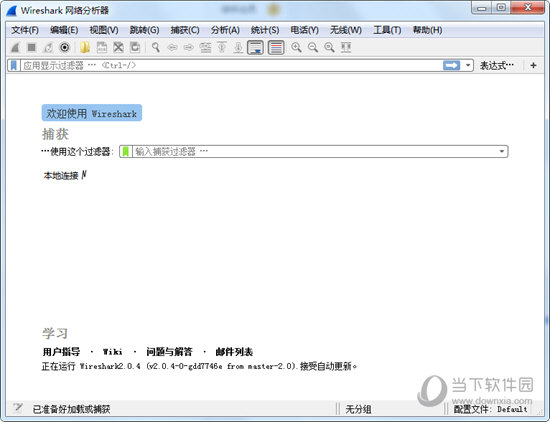Open the 捕获(C) menu

pyautogui.click(x=185, y=30)
